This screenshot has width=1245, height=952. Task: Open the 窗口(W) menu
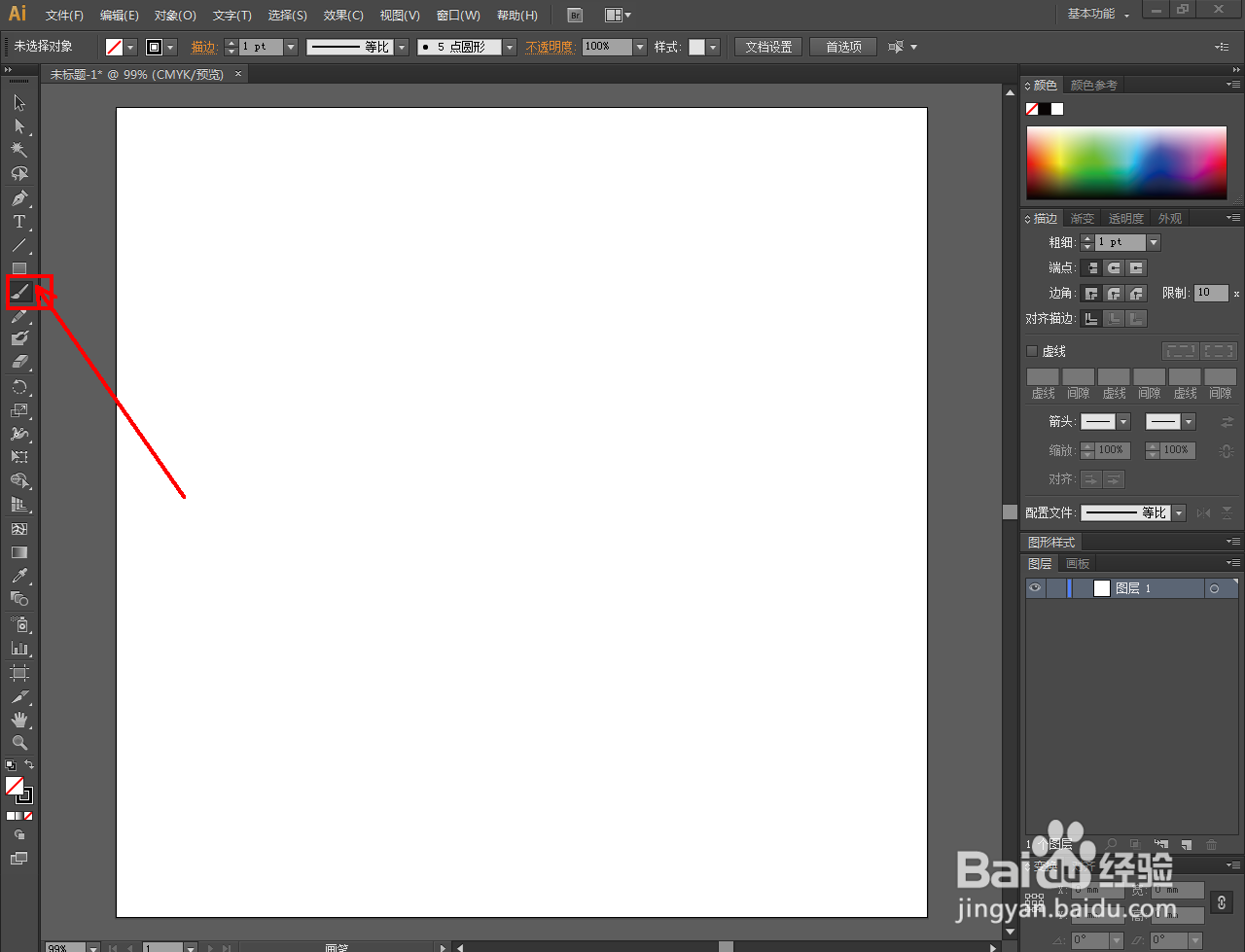click(458, 16)
